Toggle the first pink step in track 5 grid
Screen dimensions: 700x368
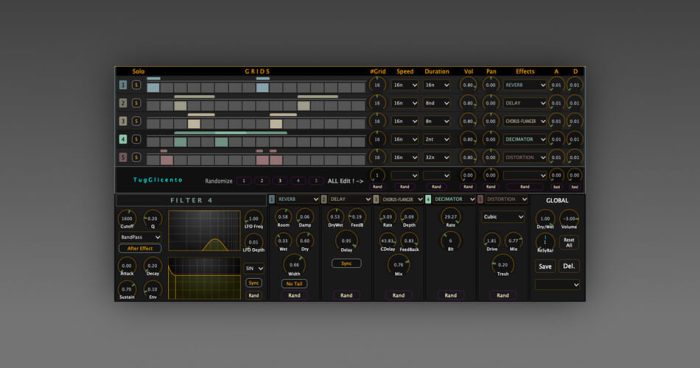point(167,160)
